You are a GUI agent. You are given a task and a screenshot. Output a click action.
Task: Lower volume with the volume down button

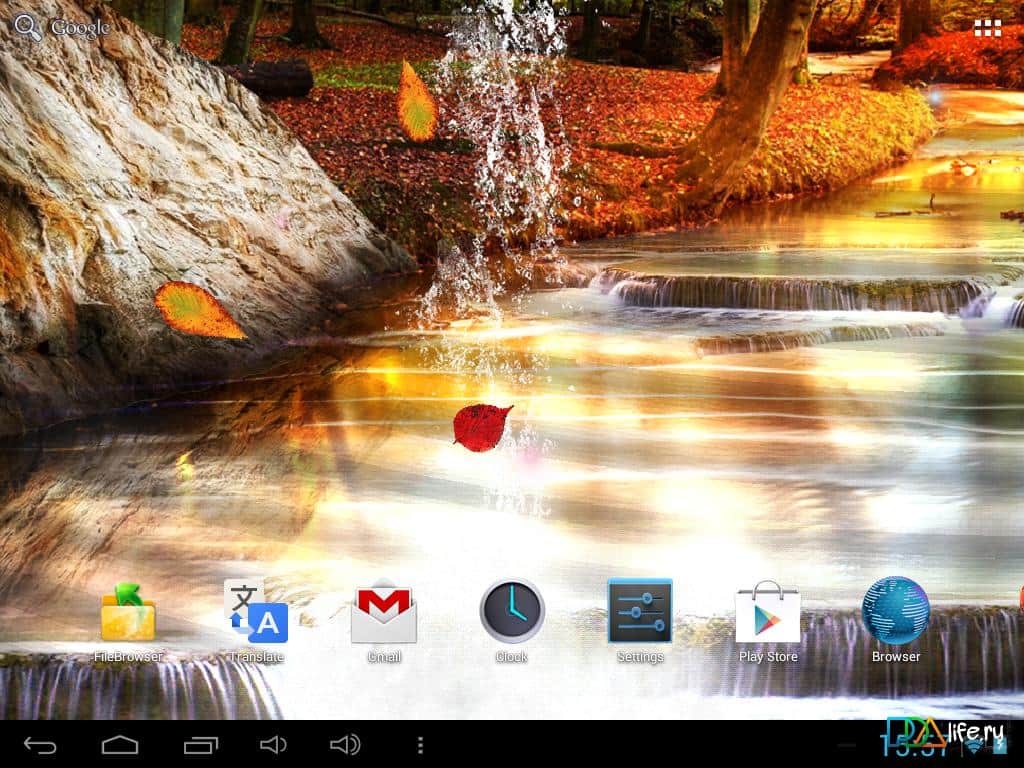273,745
